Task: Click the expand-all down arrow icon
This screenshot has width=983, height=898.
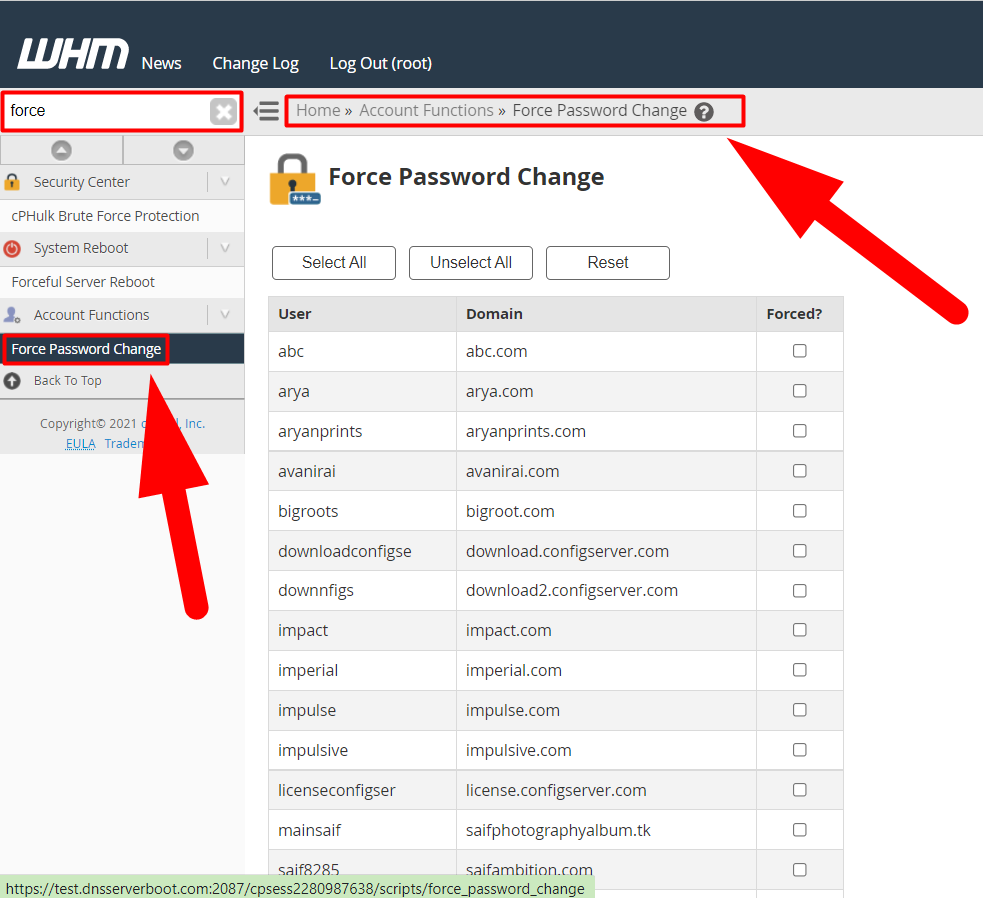Action: [x=183, y=151]
